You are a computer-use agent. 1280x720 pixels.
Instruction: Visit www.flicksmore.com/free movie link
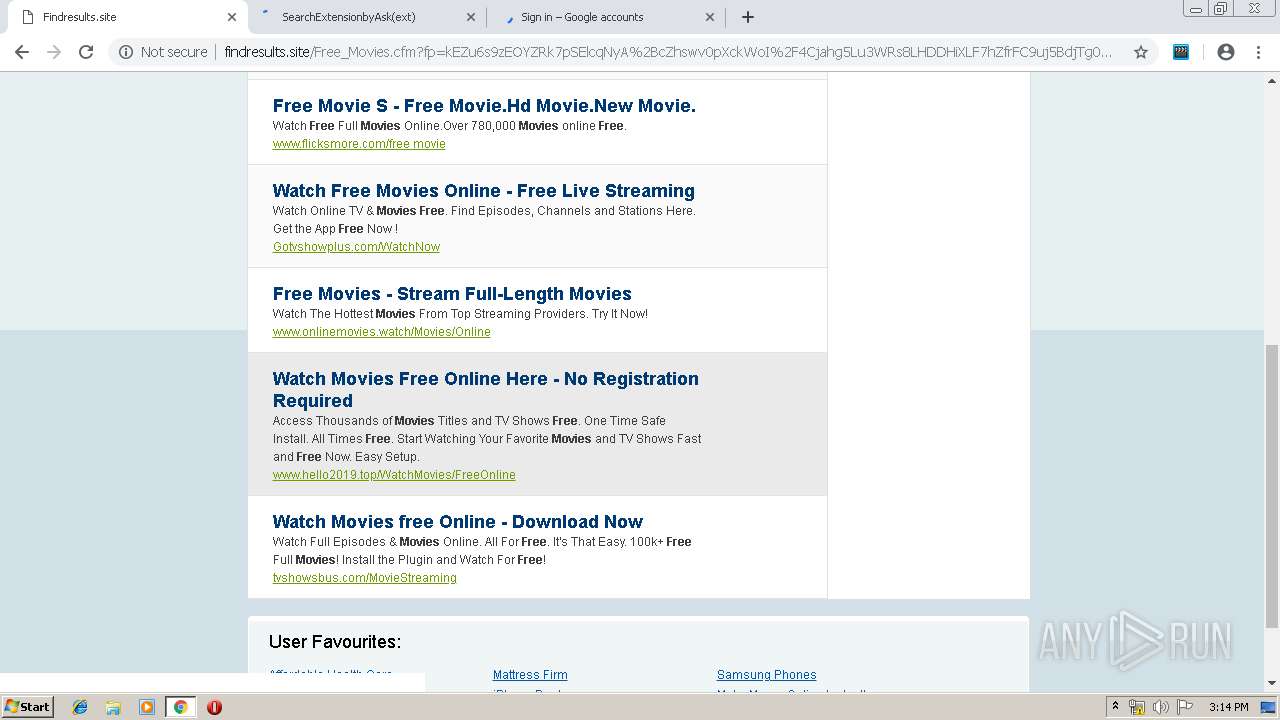point(359,144)
